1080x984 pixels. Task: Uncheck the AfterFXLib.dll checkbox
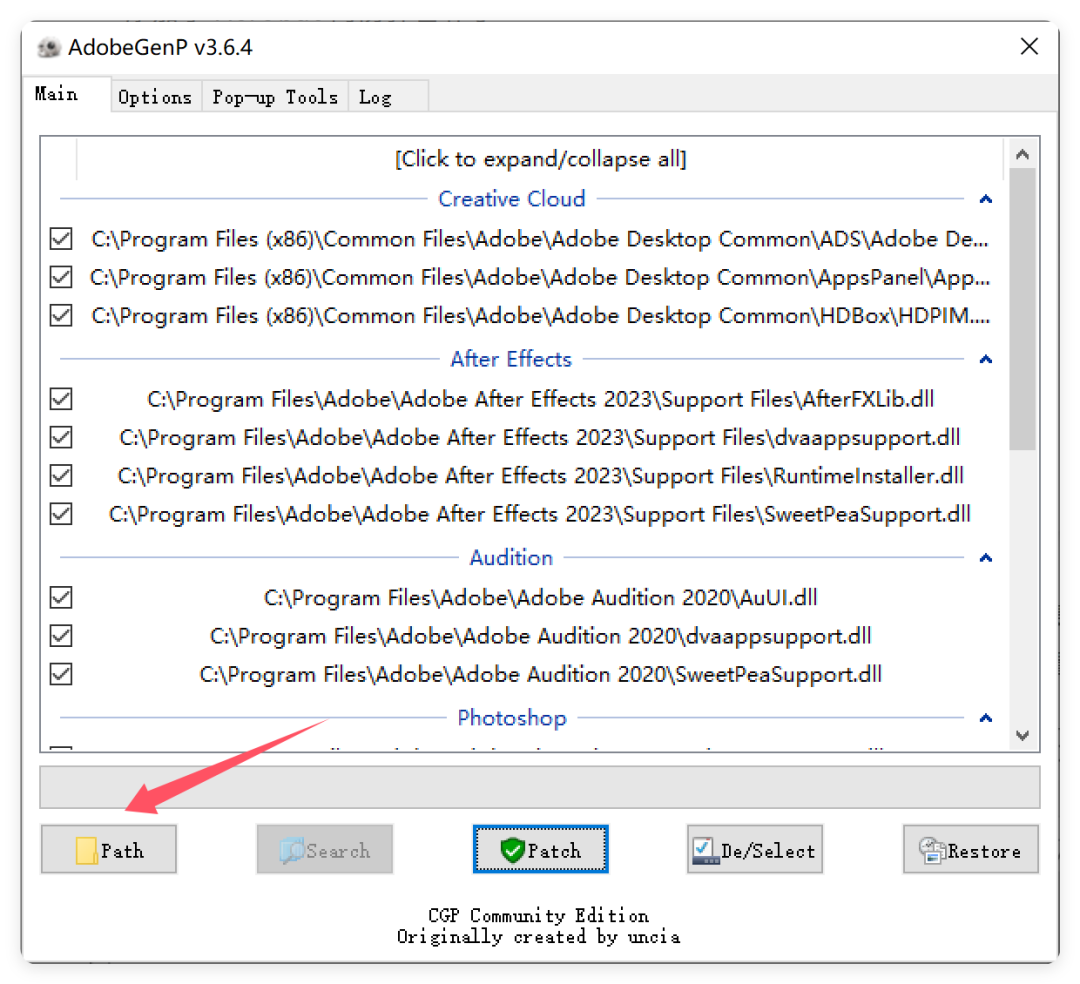click(x=61, y=399)
